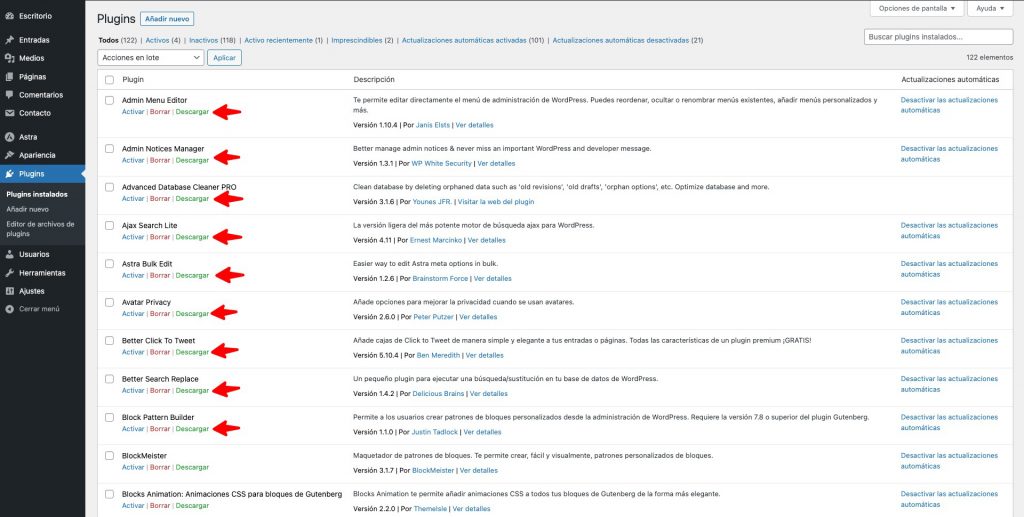Image resolution: width=1024 pixels, height=517 pixels.
Task: Open the Acciones en lote dropdown
Action: (x=151, y=57)
